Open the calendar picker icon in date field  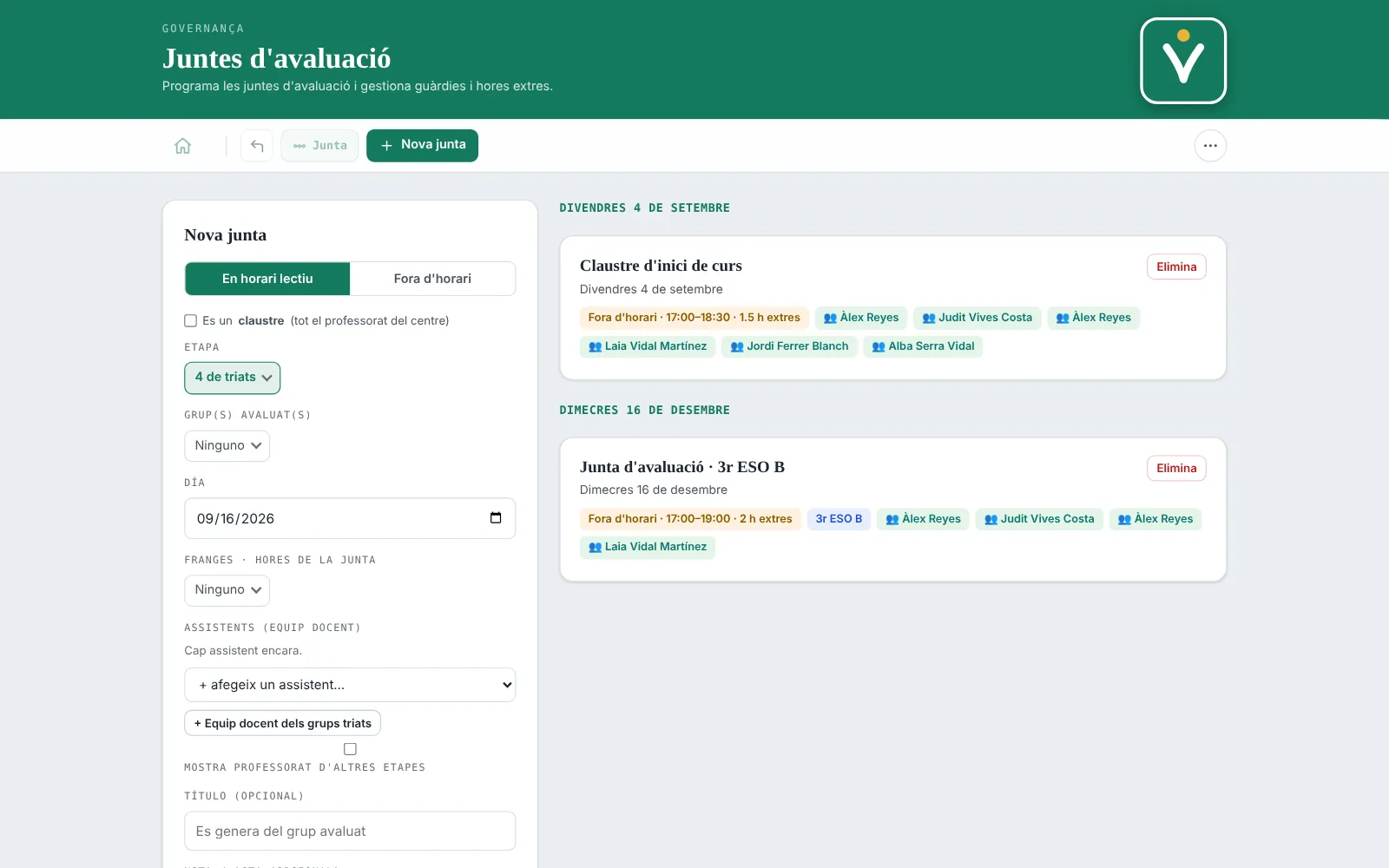(496, 518)
